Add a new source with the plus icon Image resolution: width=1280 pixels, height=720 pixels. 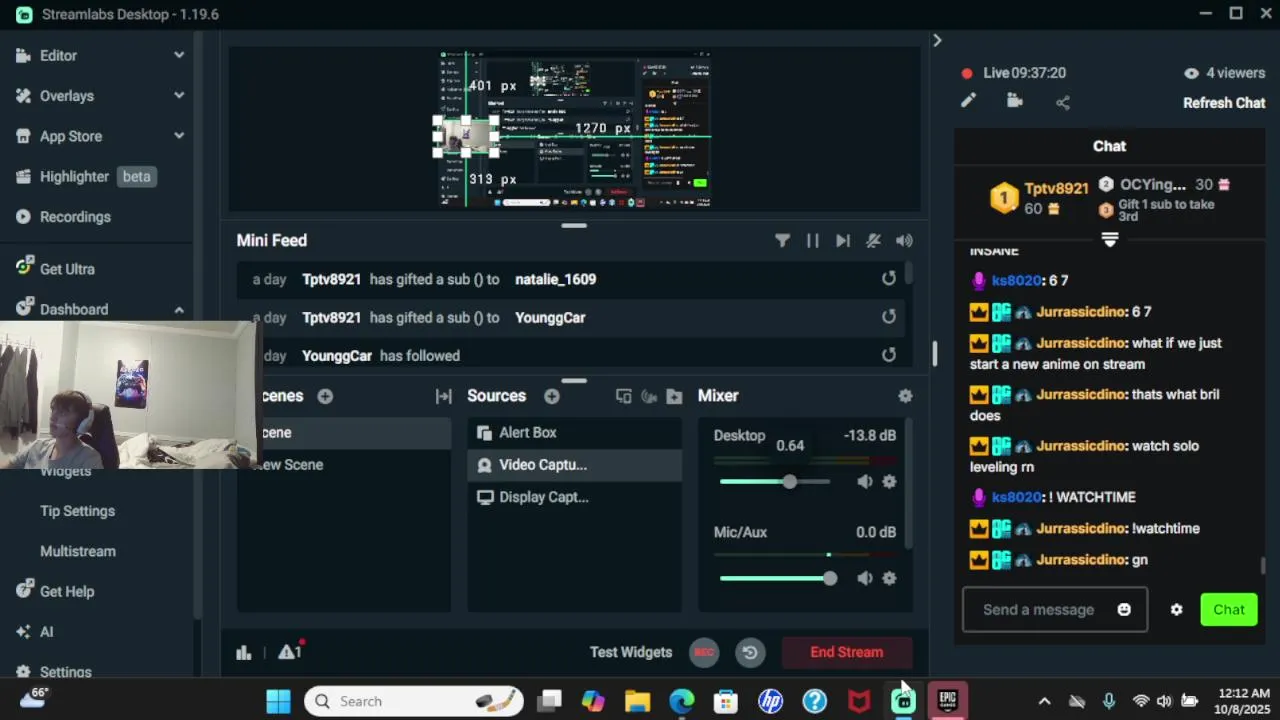click(552, 396)
